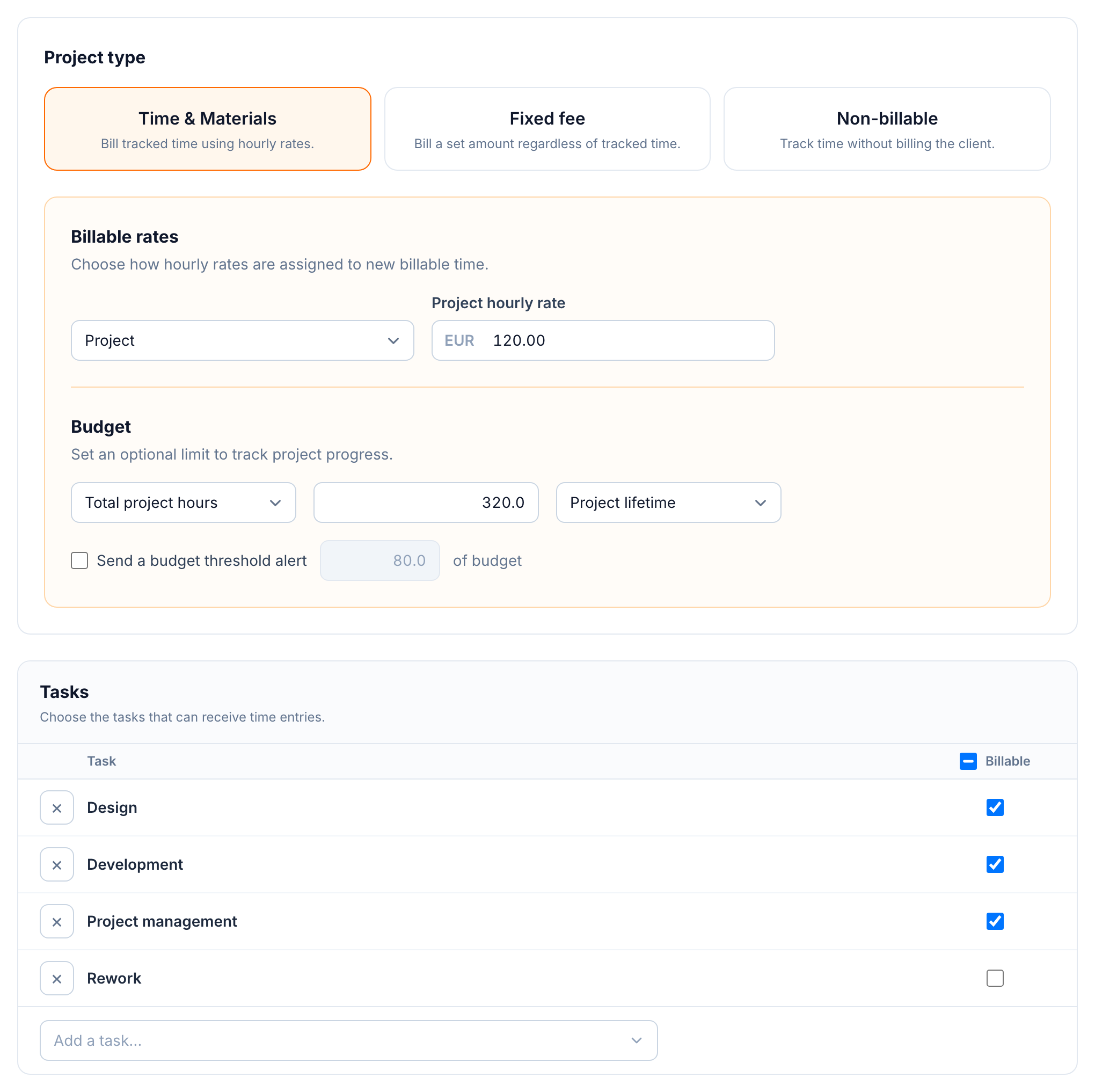Click the threshold percentage field showing 80.0

click(x=379, y=560)
